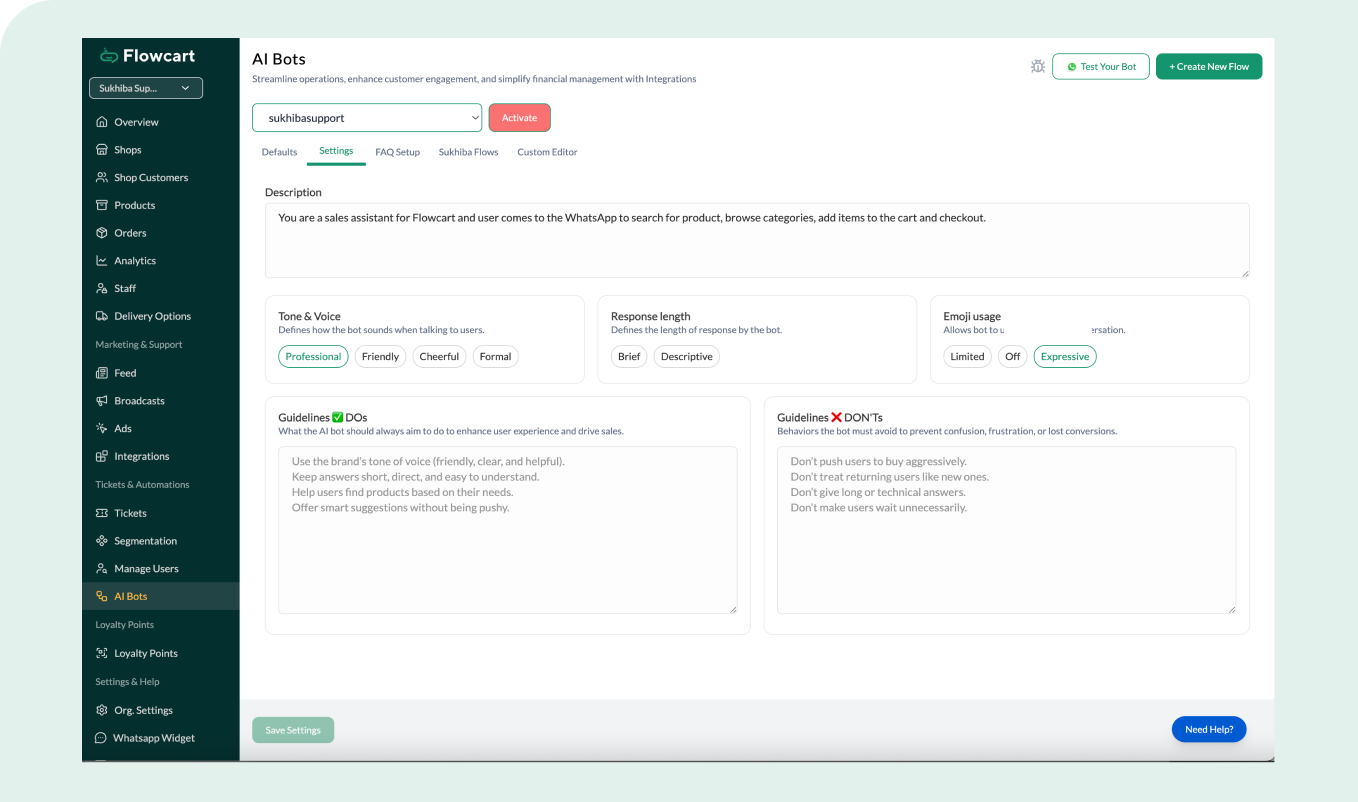The height and width of the screenshot is (802, 1358).
Task: Click the Segmentation icon
Action: pyautogui.click(x=101, y=541)
